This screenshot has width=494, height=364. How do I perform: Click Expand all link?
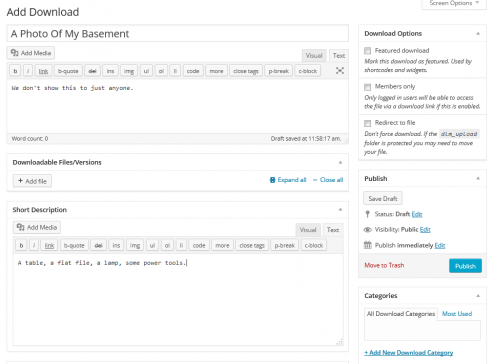pyautogui.click(x=288, y=180)
